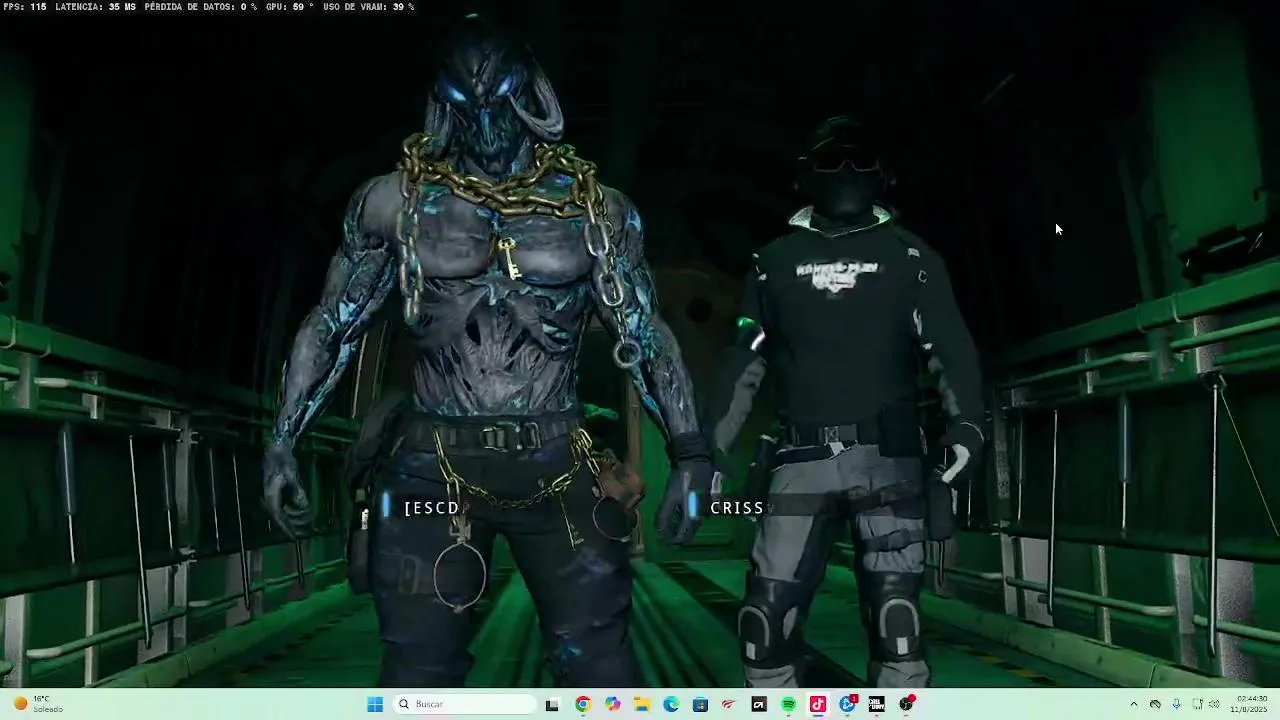The image size is (1280, 720).
Task: Click the GPU: 59 ° overlay stat
Action: pyautogui.click(x=289, y=7)
